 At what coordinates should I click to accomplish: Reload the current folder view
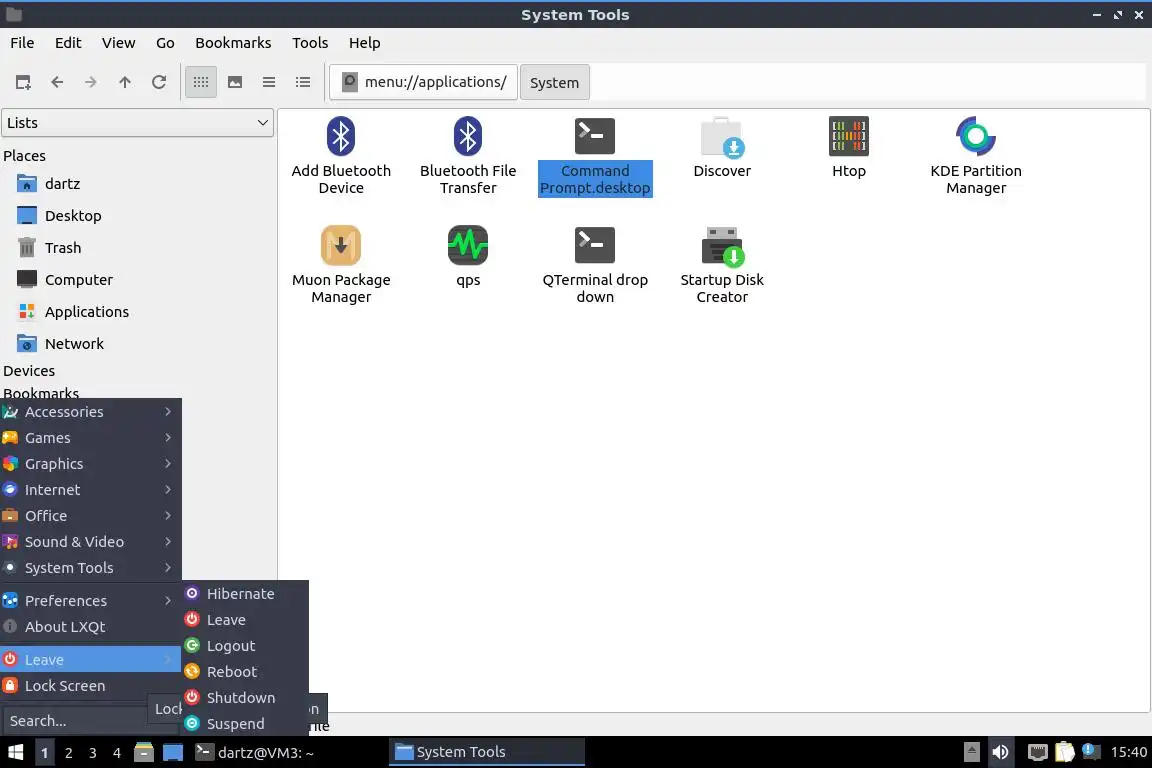click(159, 82)
